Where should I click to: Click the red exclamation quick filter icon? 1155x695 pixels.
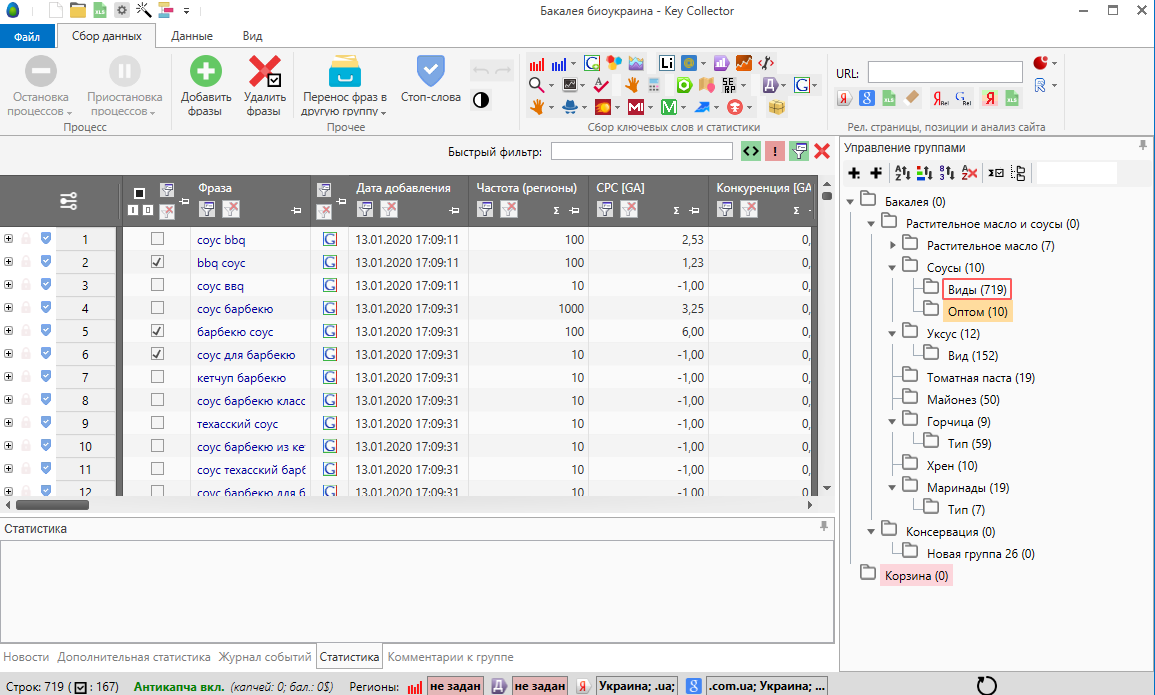[x=775, y=151]
